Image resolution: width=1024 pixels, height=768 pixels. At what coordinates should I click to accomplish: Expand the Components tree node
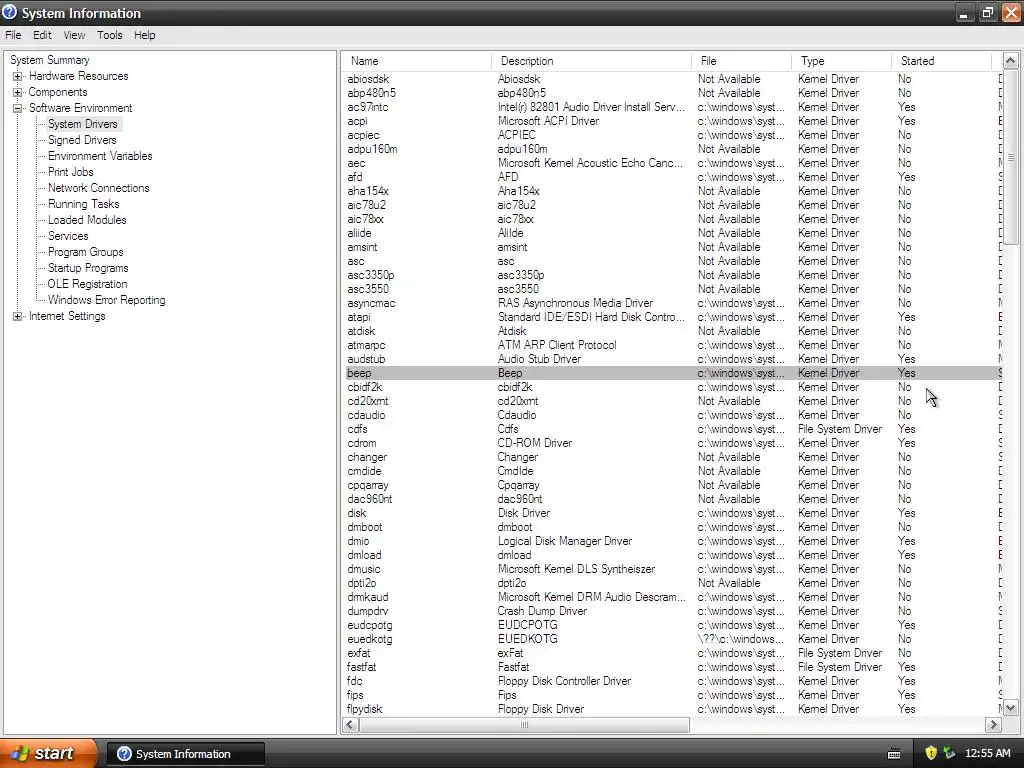coord(18,92)
